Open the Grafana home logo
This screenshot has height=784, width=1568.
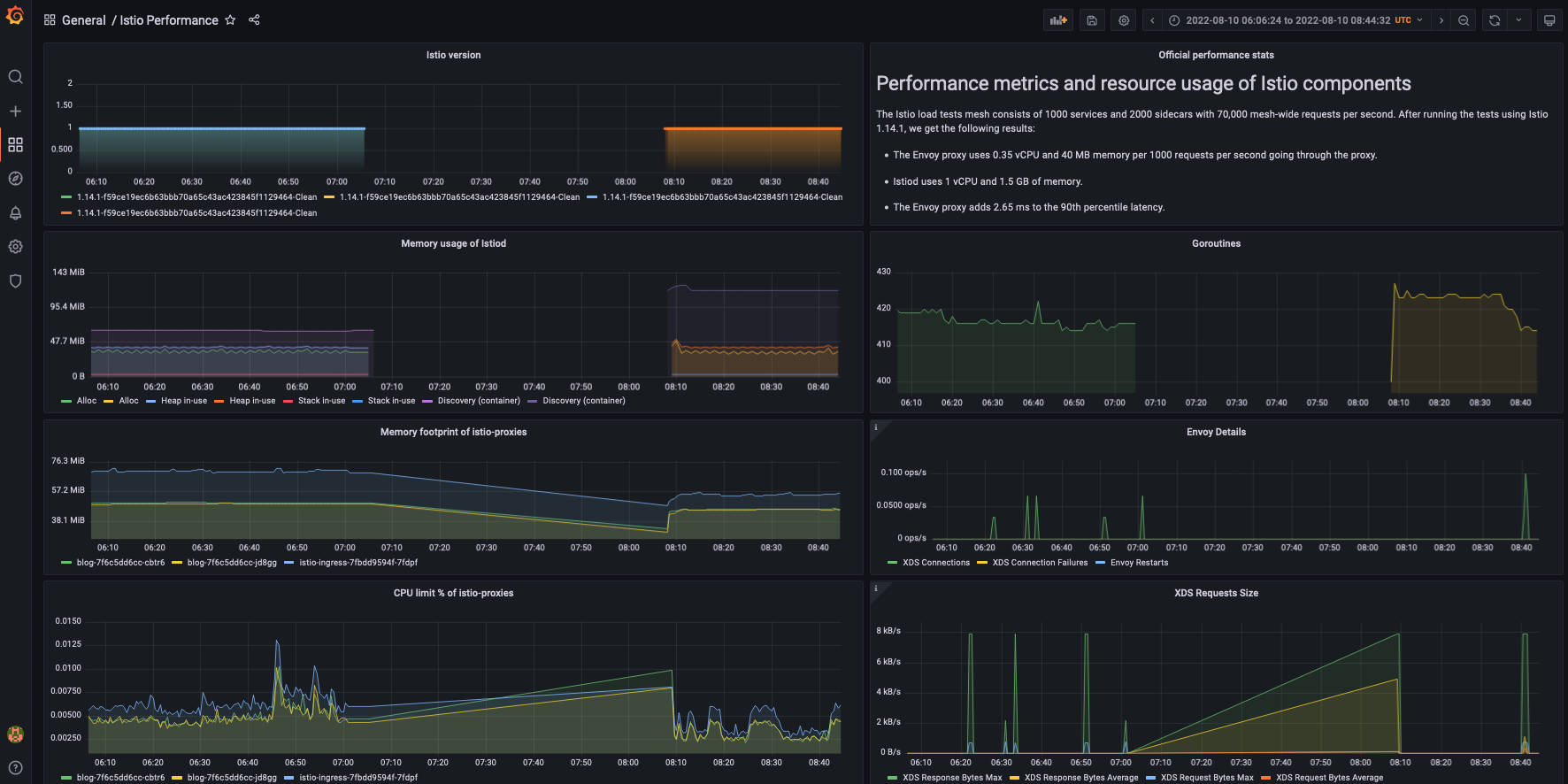click(15, 15)
